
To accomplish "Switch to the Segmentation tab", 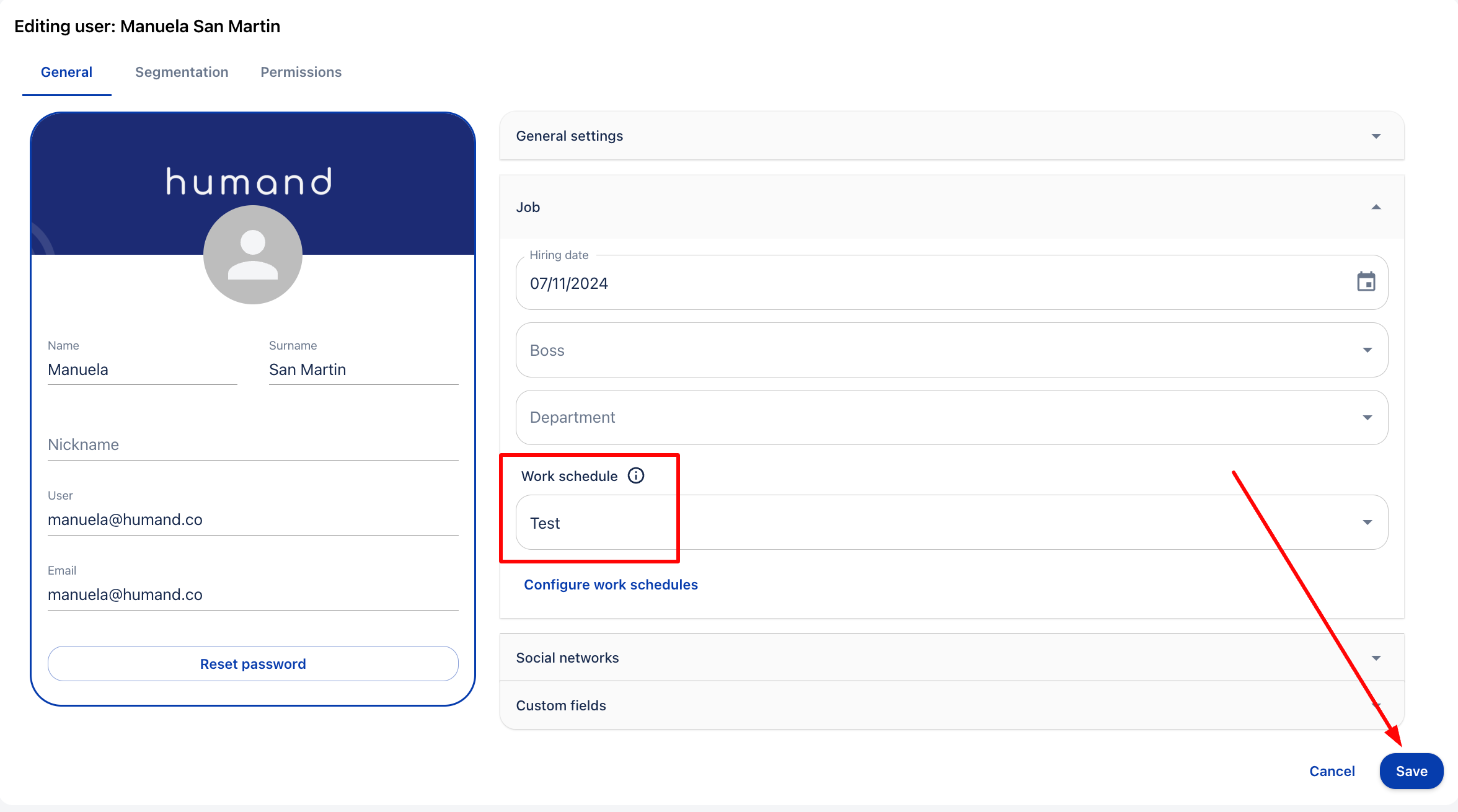I will [182, 72].
